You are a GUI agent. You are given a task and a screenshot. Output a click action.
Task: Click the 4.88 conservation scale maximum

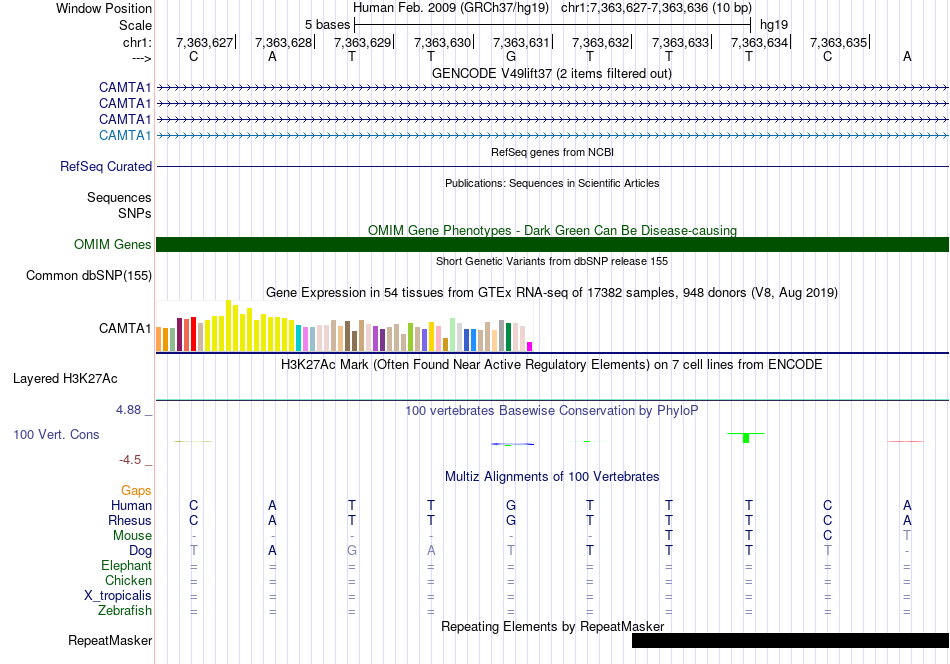[x=128, y=410]
